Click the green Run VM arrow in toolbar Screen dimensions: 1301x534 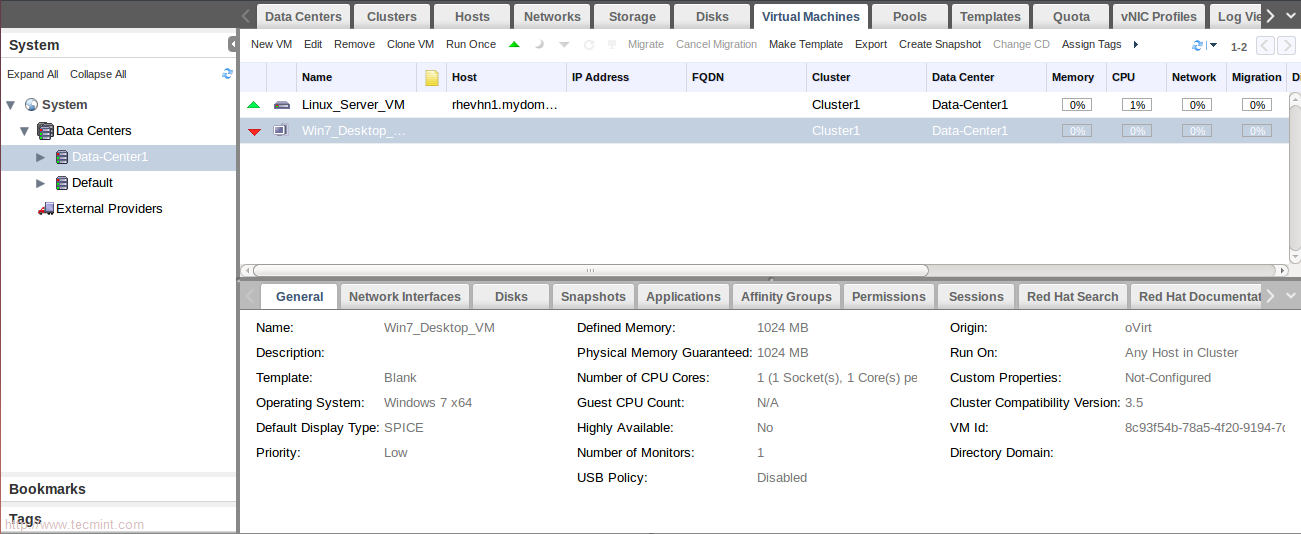click(514, 45)
